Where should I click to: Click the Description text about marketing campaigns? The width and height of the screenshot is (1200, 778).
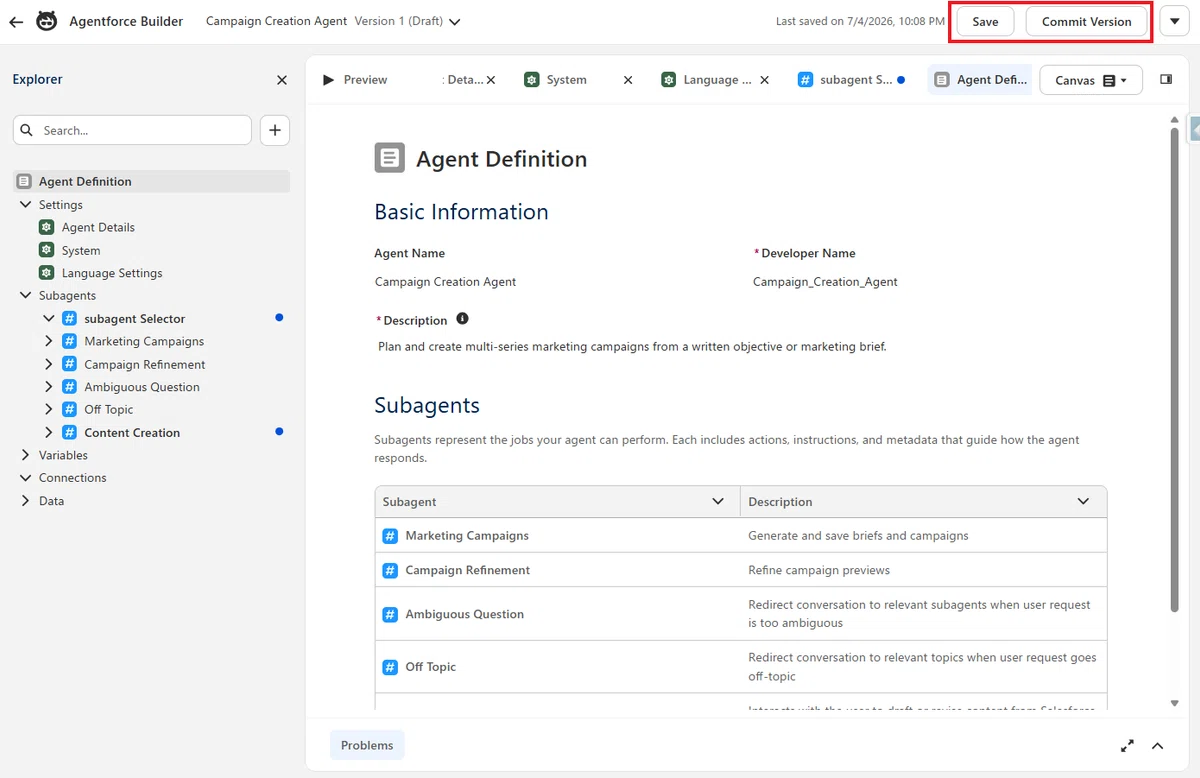tap(632, 347)
